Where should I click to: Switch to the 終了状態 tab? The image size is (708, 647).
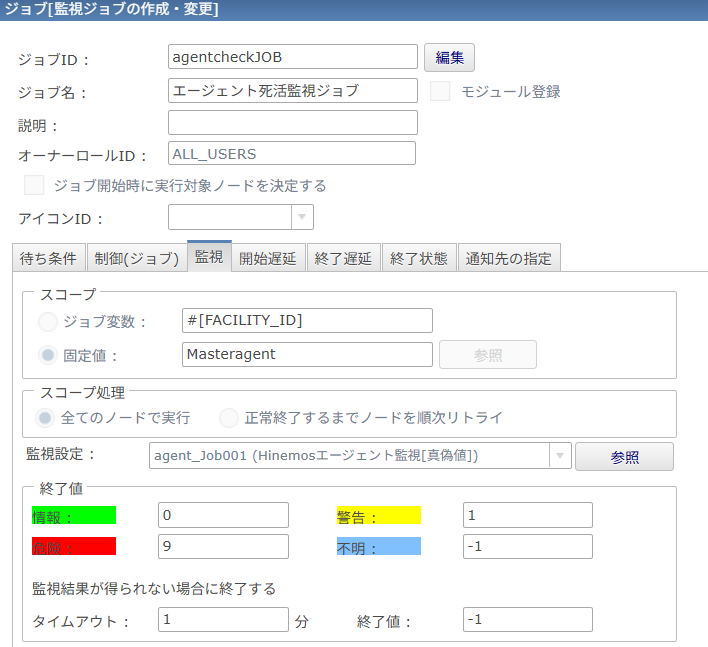419,258
